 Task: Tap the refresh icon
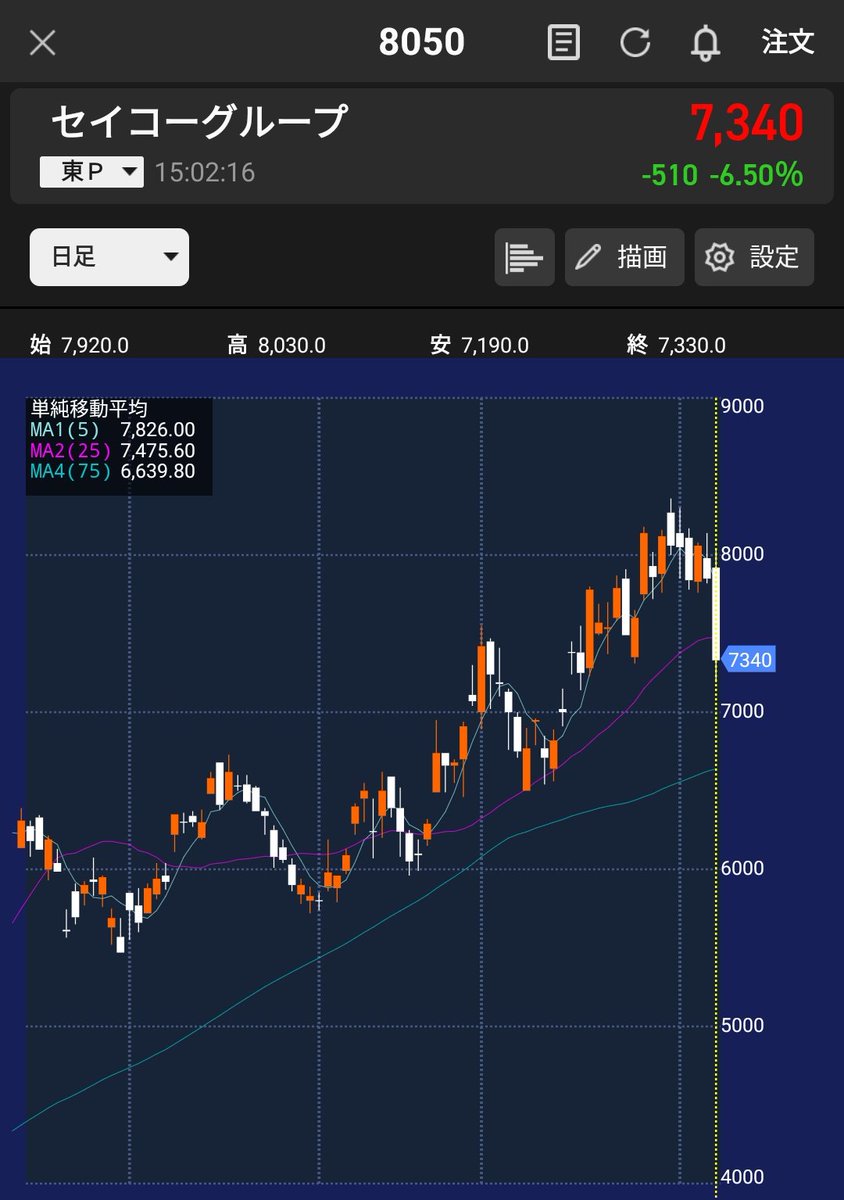[x=635, y=42]
